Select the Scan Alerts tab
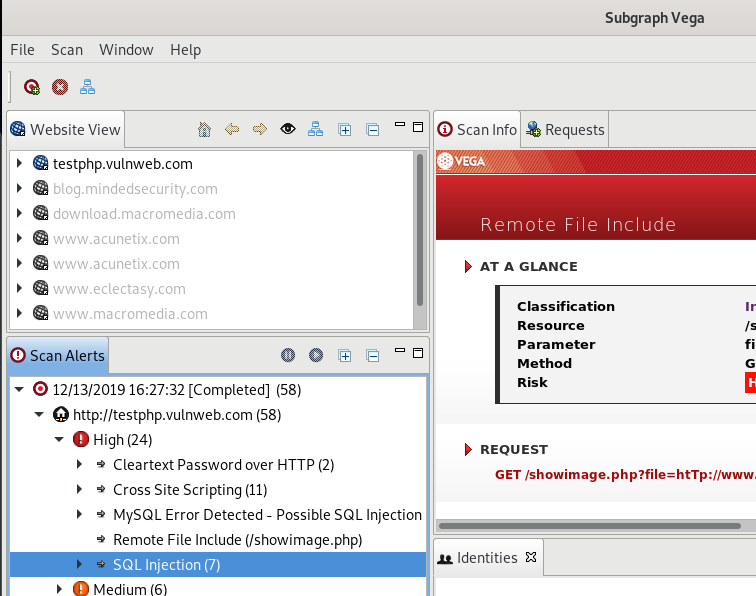 click(58, 355)
